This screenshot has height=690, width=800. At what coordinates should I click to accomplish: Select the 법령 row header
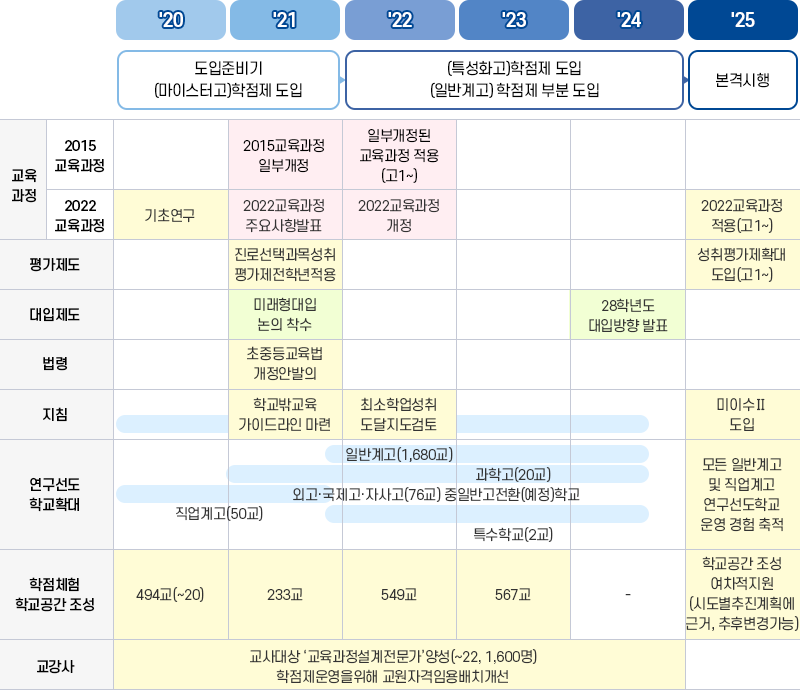(x=56, y=364)
